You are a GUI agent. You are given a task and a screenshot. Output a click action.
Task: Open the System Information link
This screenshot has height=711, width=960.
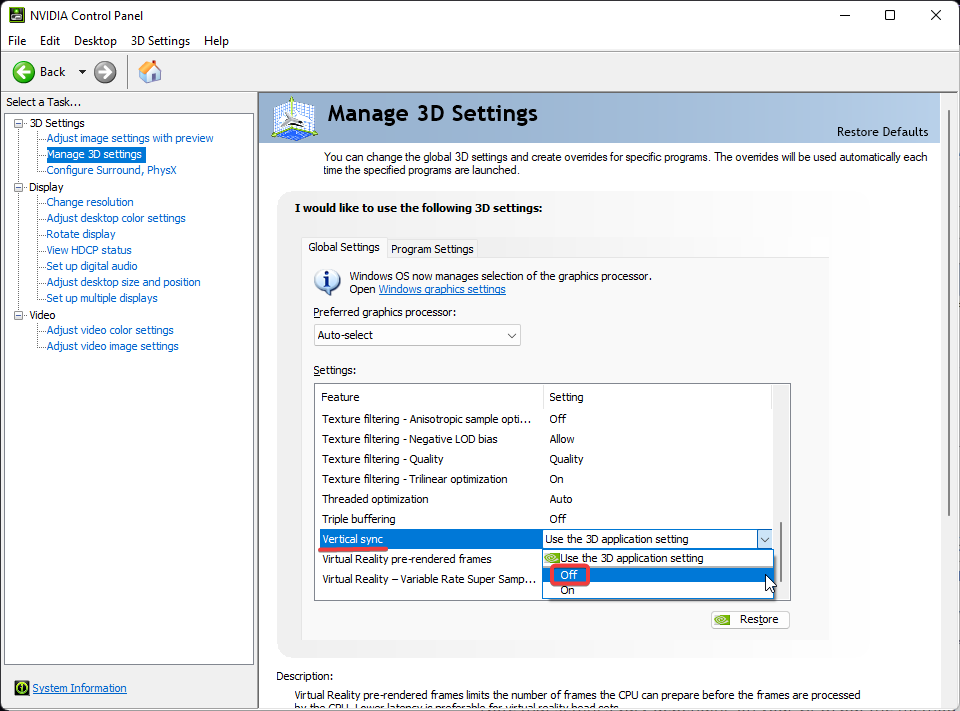[x=80, y=688]
